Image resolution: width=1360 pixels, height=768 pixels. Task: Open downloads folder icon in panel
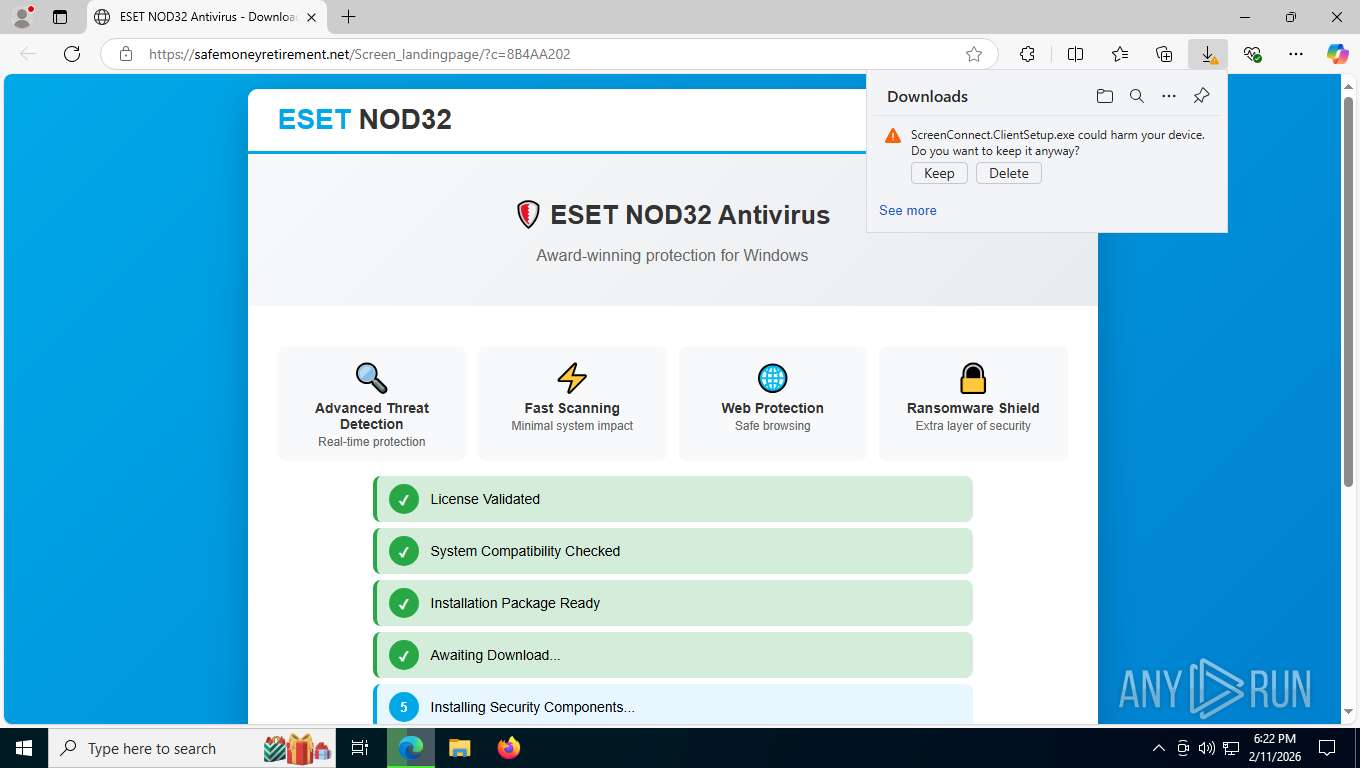coord(1104,96)
